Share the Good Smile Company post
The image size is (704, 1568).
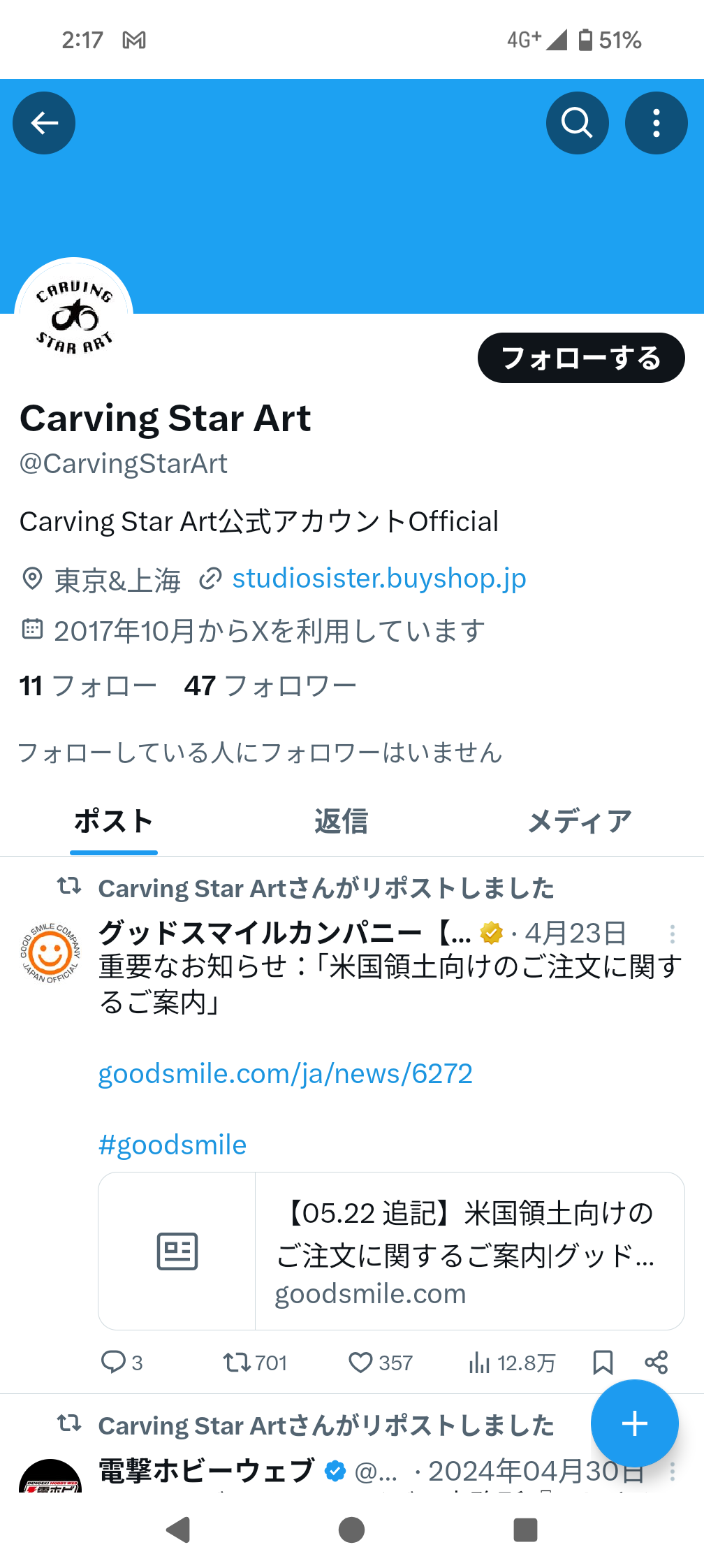coord(656,1362)
